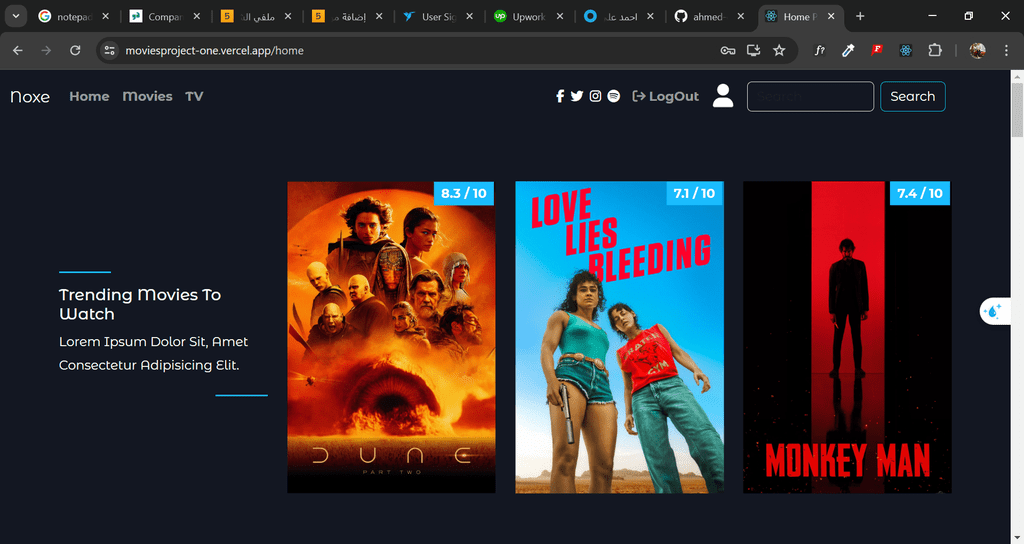Click the page vertical scrollbar thumb

[1017, 110]
